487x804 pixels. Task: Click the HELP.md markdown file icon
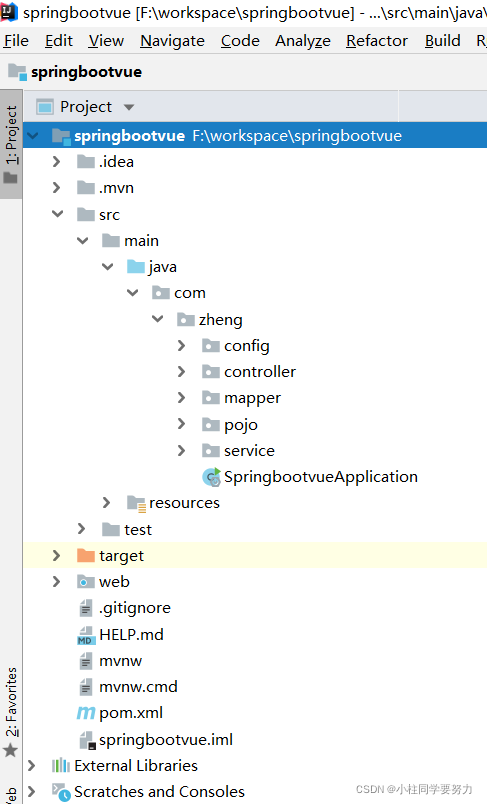pyautogui.click(x=86, y=635)
